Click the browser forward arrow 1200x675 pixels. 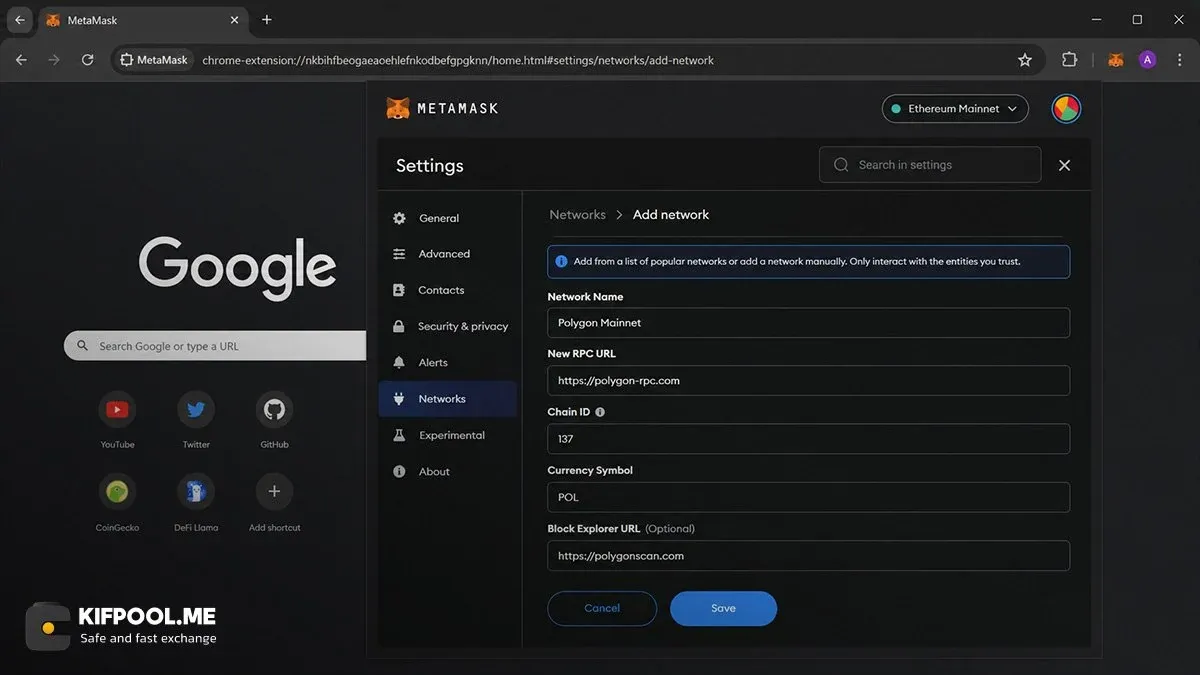(54, 60)
